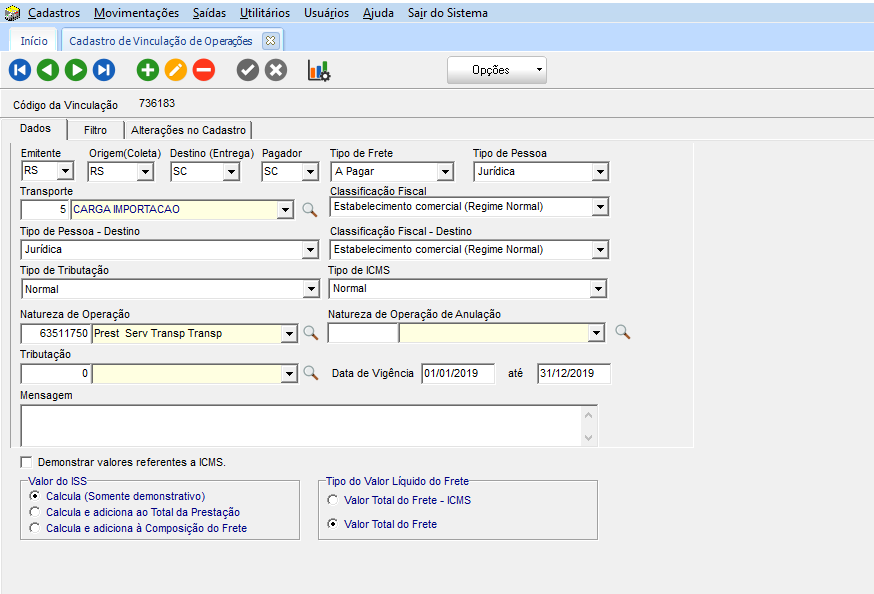This screenshot has height=594, width=874.
Task: Go to the previous record icon
Action: tap(47, 70)
